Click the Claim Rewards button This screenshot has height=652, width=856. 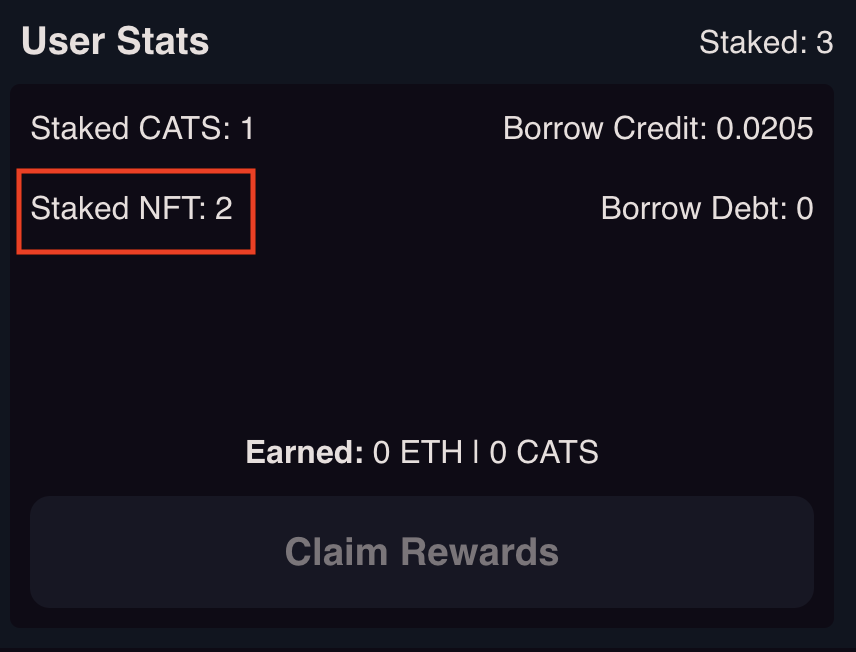tap(421, 552)
